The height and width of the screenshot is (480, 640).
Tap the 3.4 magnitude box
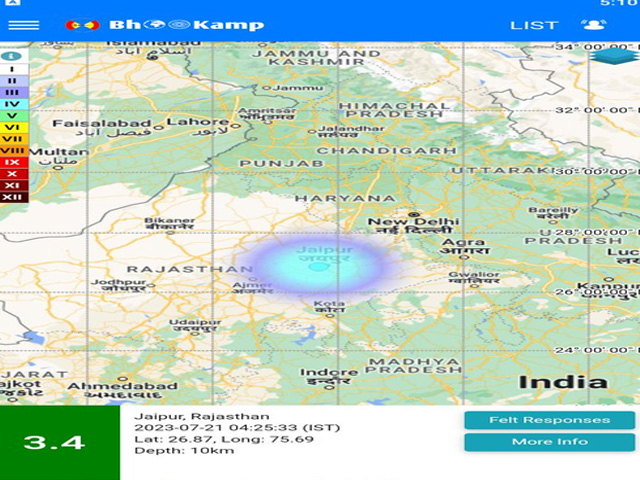[x=60, y=442]
